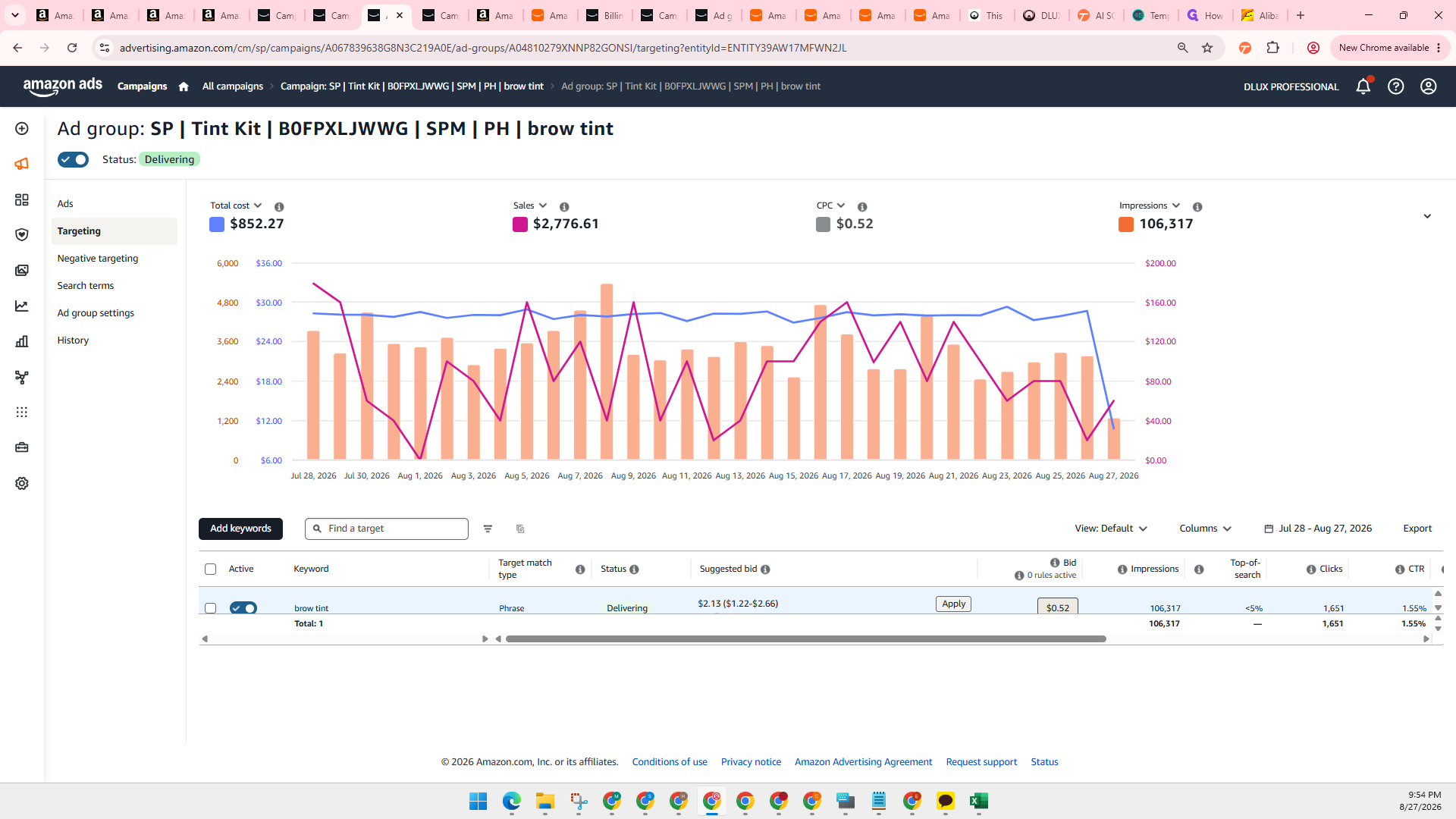Click the filter icon beside the target search
Screen dimensions: 1456x819
pyautogui.click(x=488, y=529)
